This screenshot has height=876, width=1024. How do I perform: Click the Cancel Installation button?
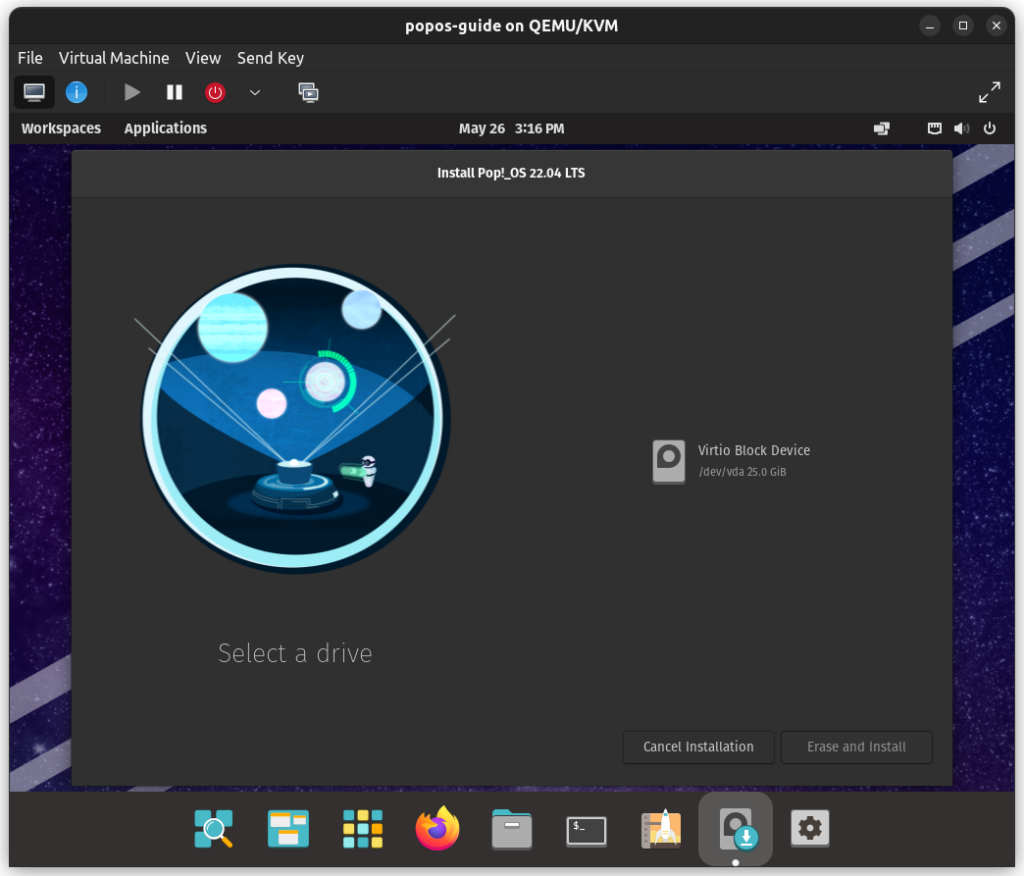click(x=698, y=747)
